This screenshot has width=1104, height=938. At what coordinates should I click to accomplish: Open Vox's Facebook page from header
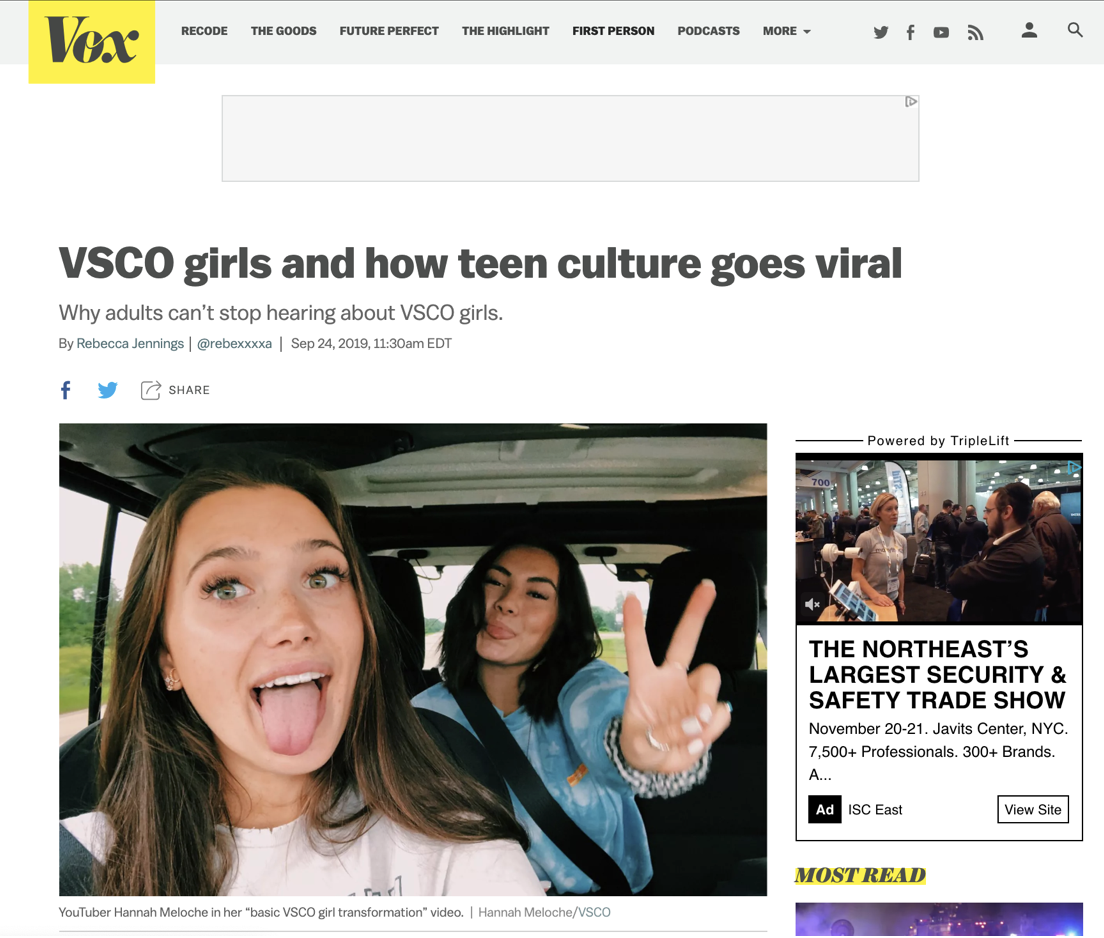(x=910, y=32)
